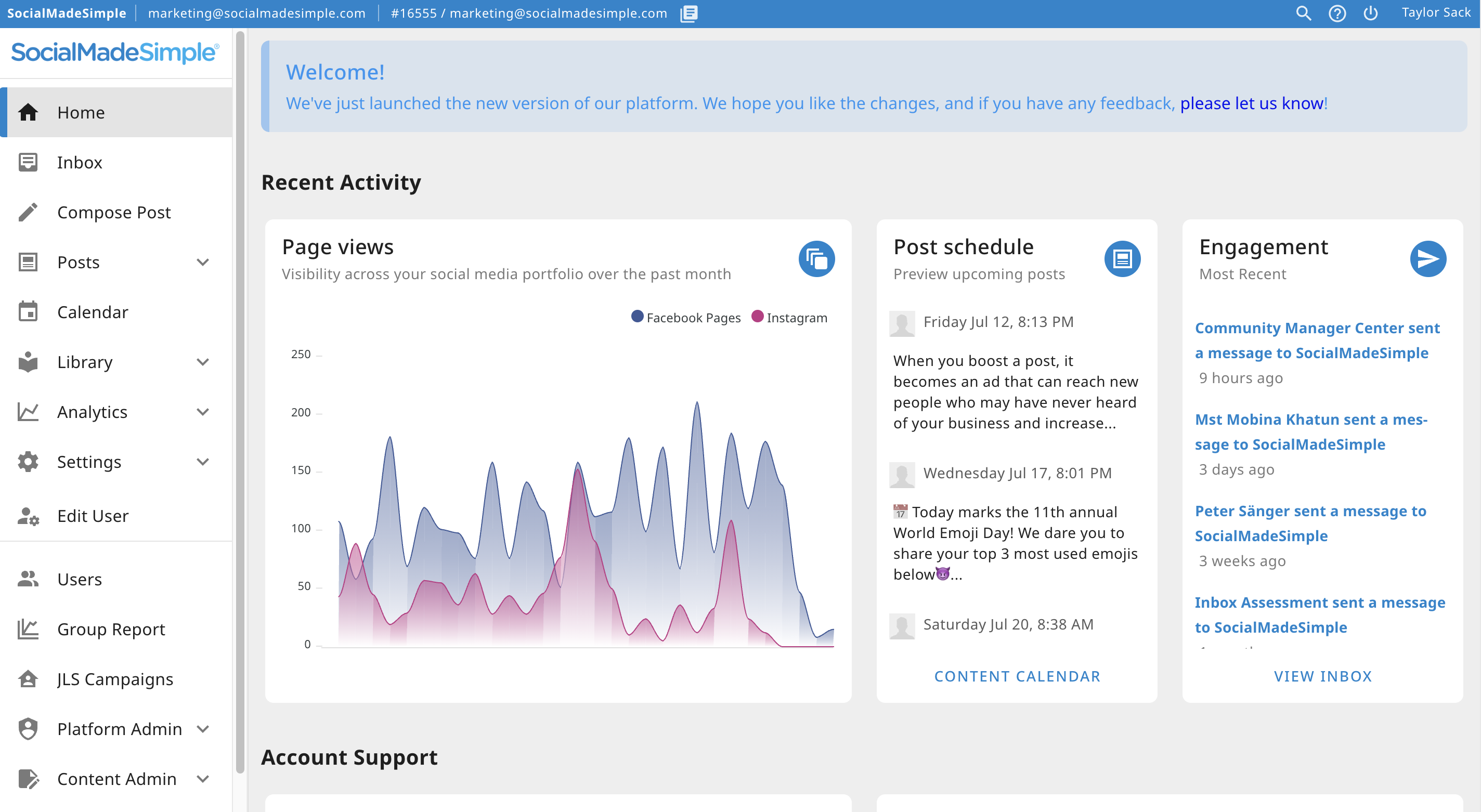Click the Calendar icon in sidebar
The height and width of the screenshot is (812, 1481).
click(x=28, y=312)
